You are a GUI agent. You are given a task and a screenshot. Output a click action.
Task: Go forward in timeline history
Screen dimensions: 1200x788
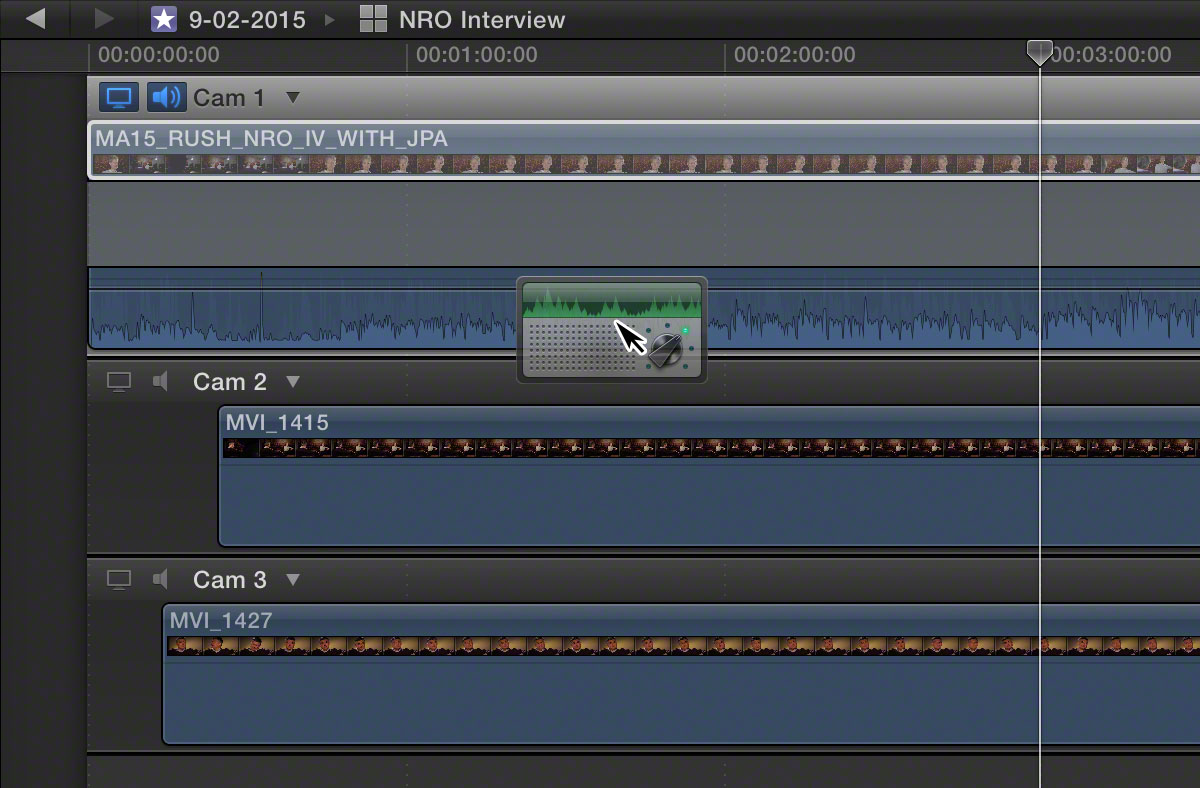[104, 18]
